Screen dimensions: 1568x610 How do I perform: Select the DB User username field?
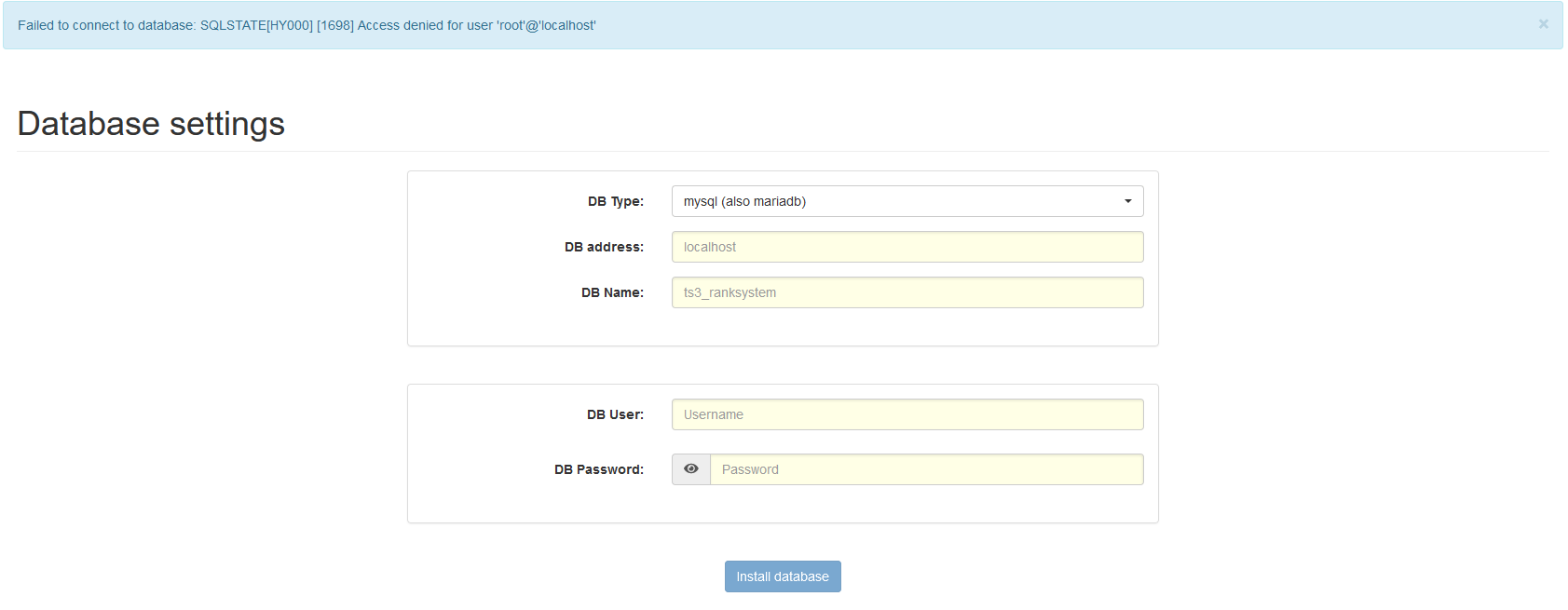click(x=907, y=414)
